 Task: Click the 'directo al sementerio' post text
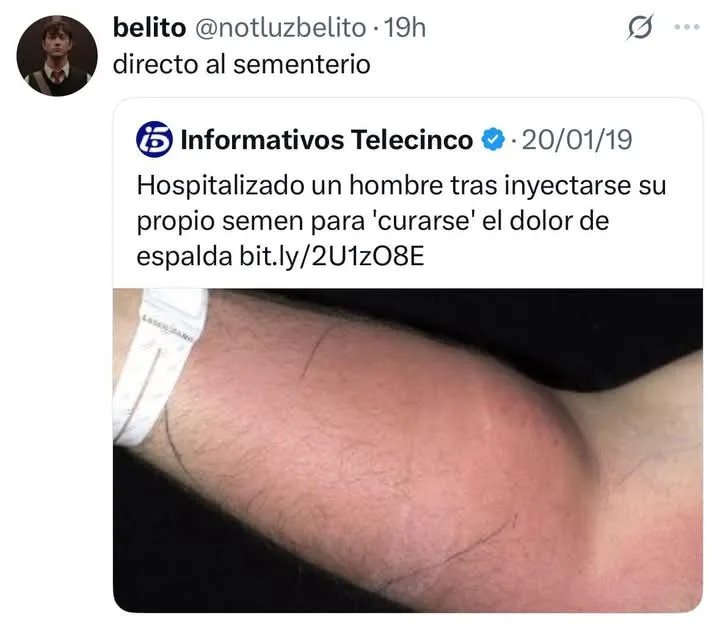coord(242,64)
